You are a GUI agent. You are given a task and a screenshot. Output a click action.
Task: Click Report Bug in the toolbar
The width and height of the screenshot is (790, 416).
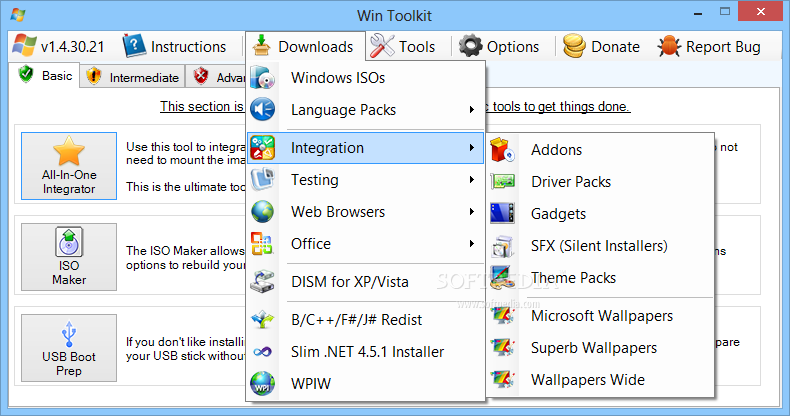tap(709, 46)
